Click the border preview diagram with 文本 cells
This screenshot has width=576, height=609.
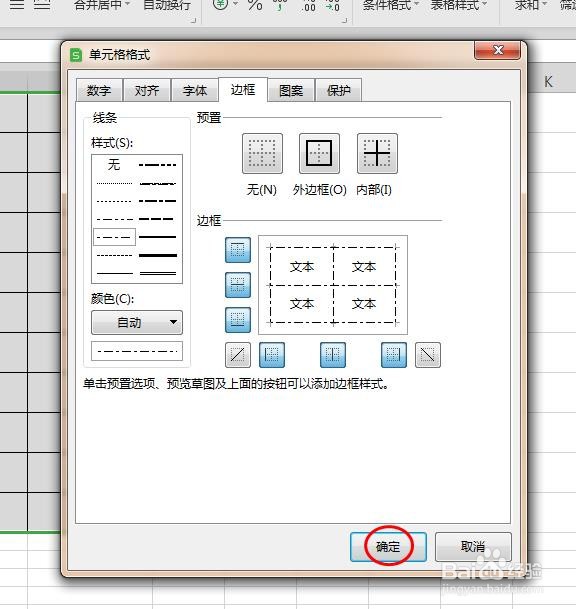click(x=333, y=285)
